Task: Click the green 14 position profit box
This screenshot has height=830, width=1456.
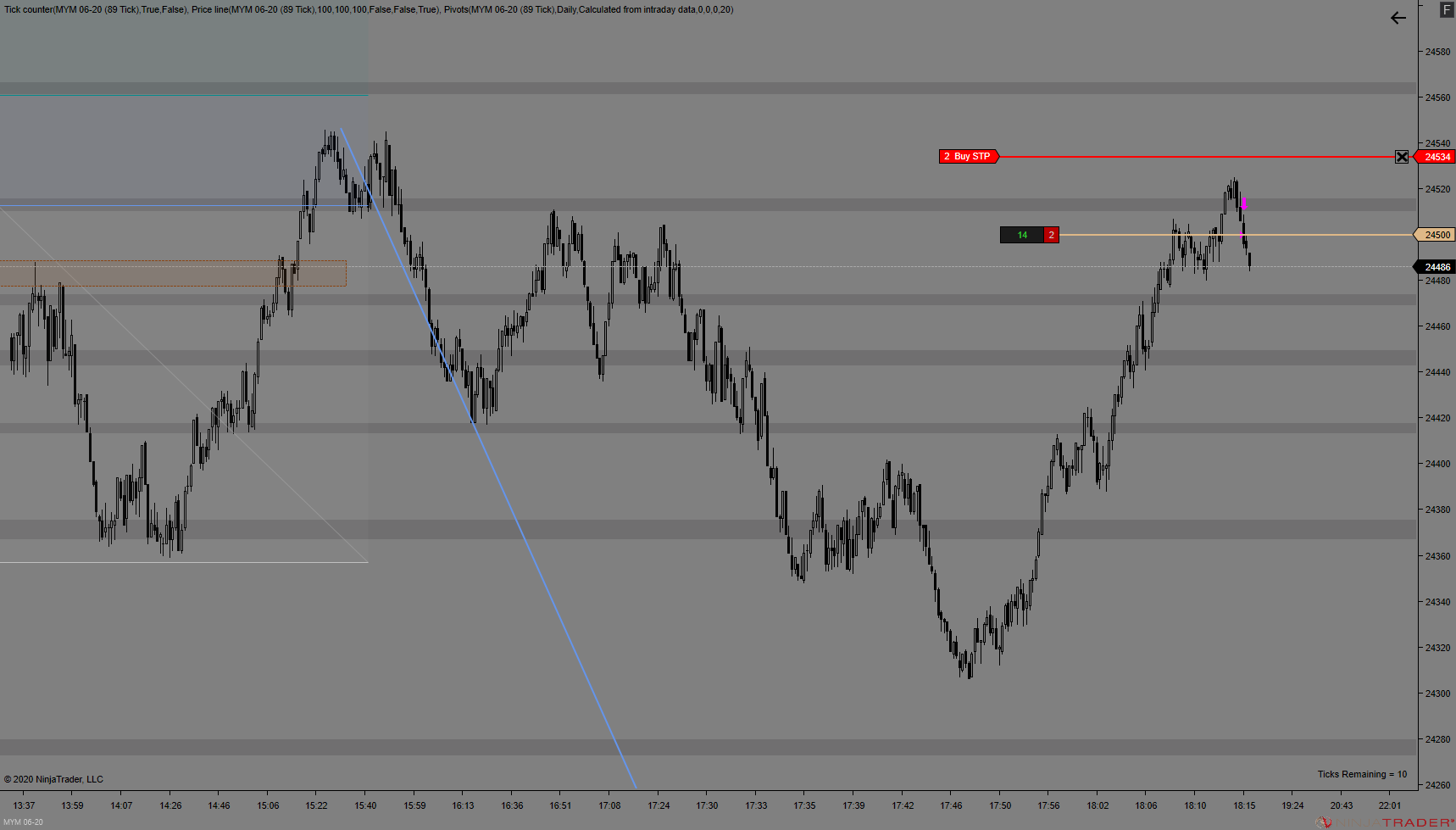Action: pyautogui.click(x=1022, y=235)
